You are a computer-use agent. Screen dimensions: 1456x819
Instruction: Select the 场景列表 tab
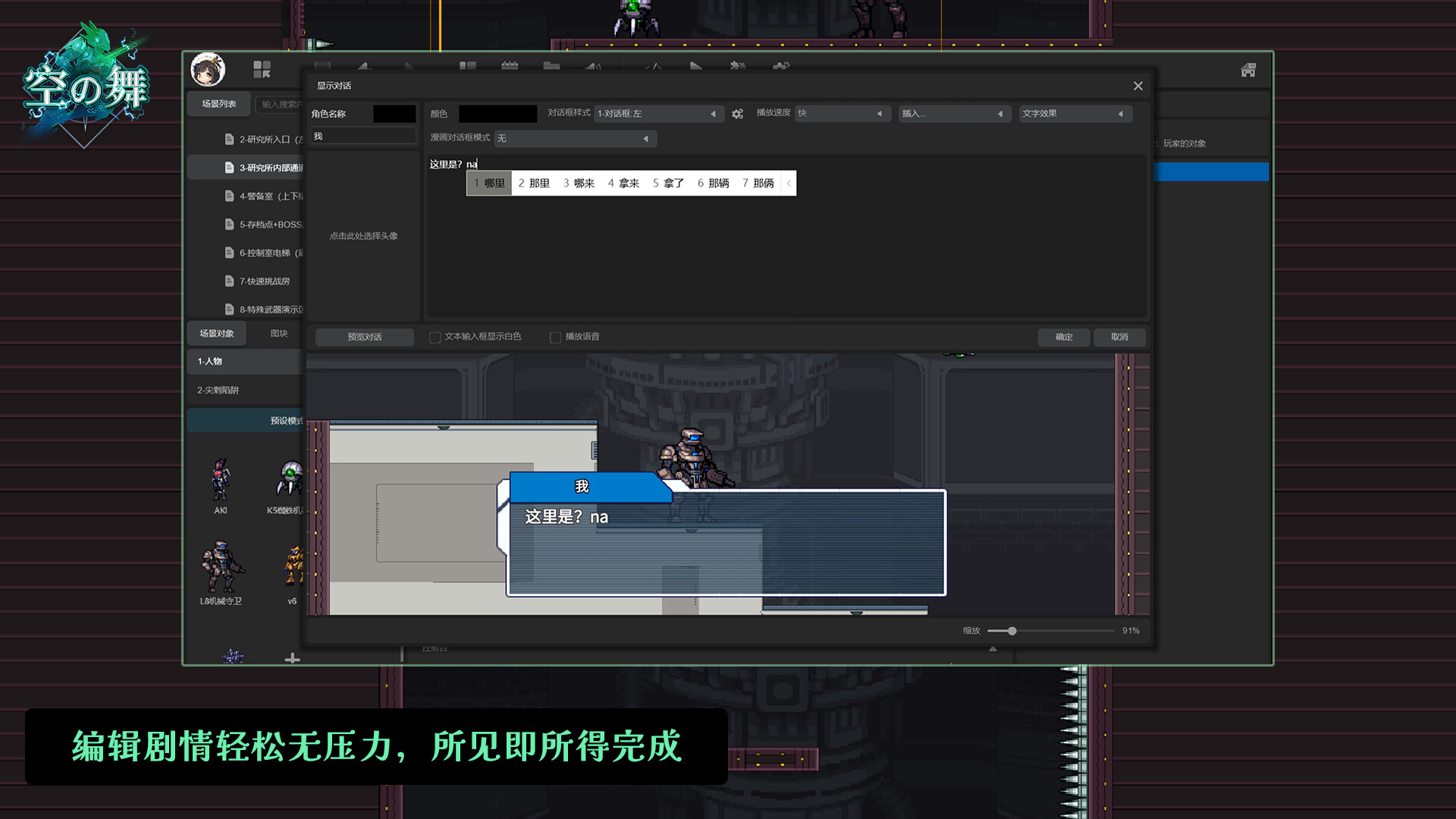click(218, 104)
